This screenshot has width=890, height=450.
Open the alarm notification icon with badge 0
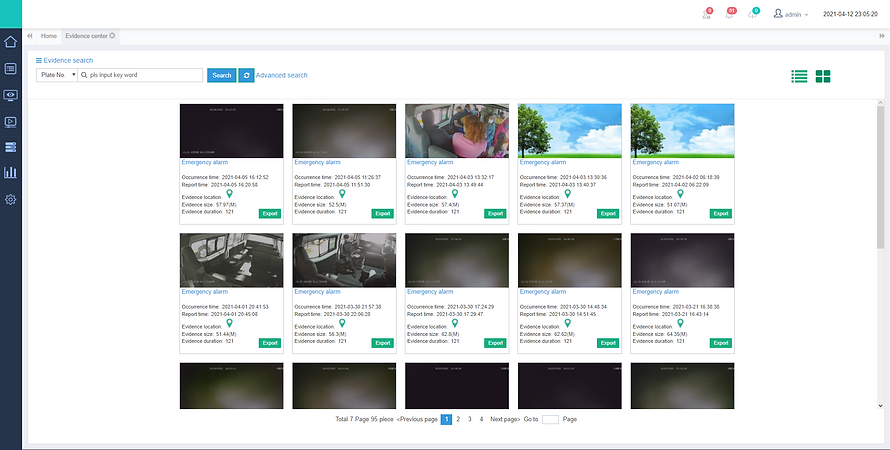pyautogui.click(x=706, y=14)
